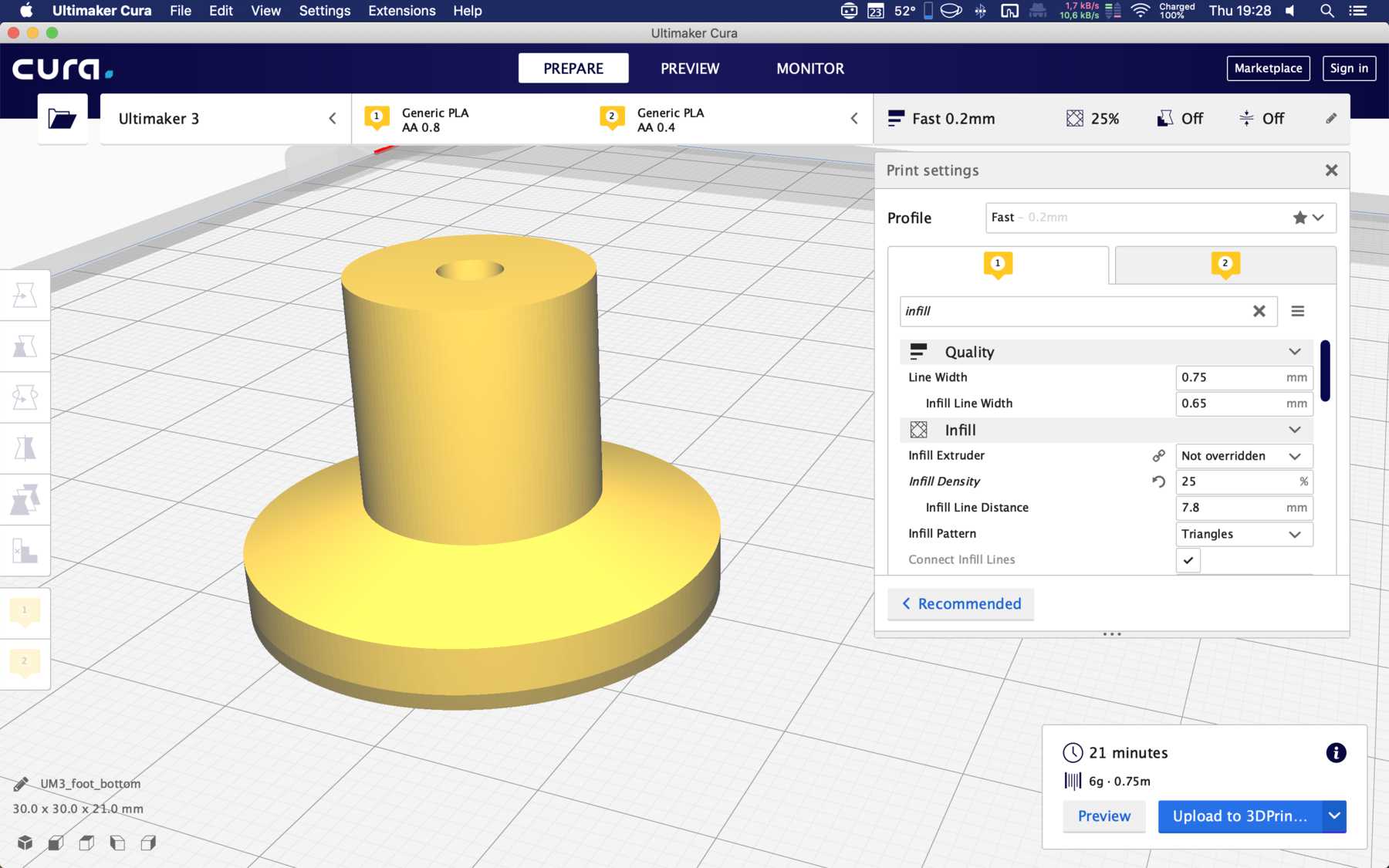The image size is (1389, 868).
Task: Open the Extensions menu
Action: (x=401, y=11)
